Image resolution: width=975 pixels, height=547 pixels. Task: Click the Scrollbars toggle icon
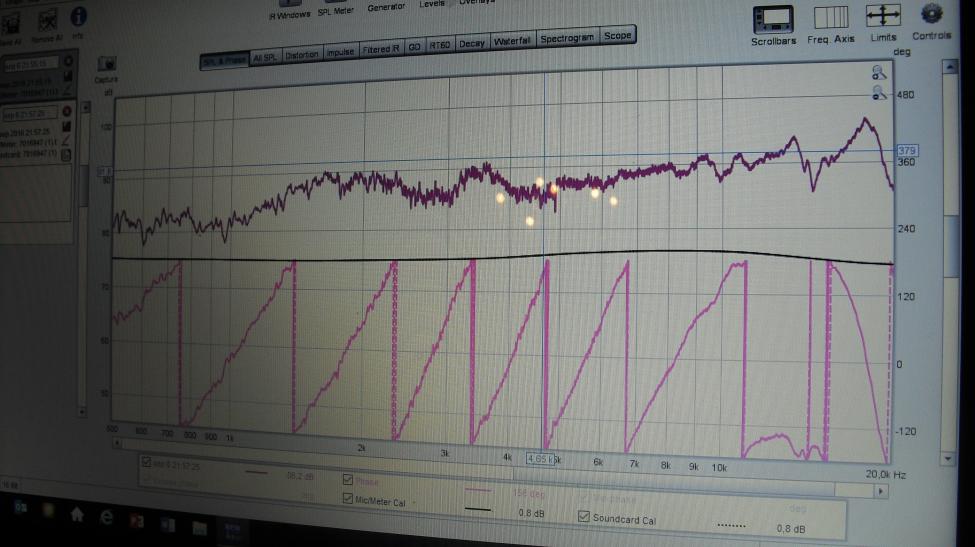(773, 20)
